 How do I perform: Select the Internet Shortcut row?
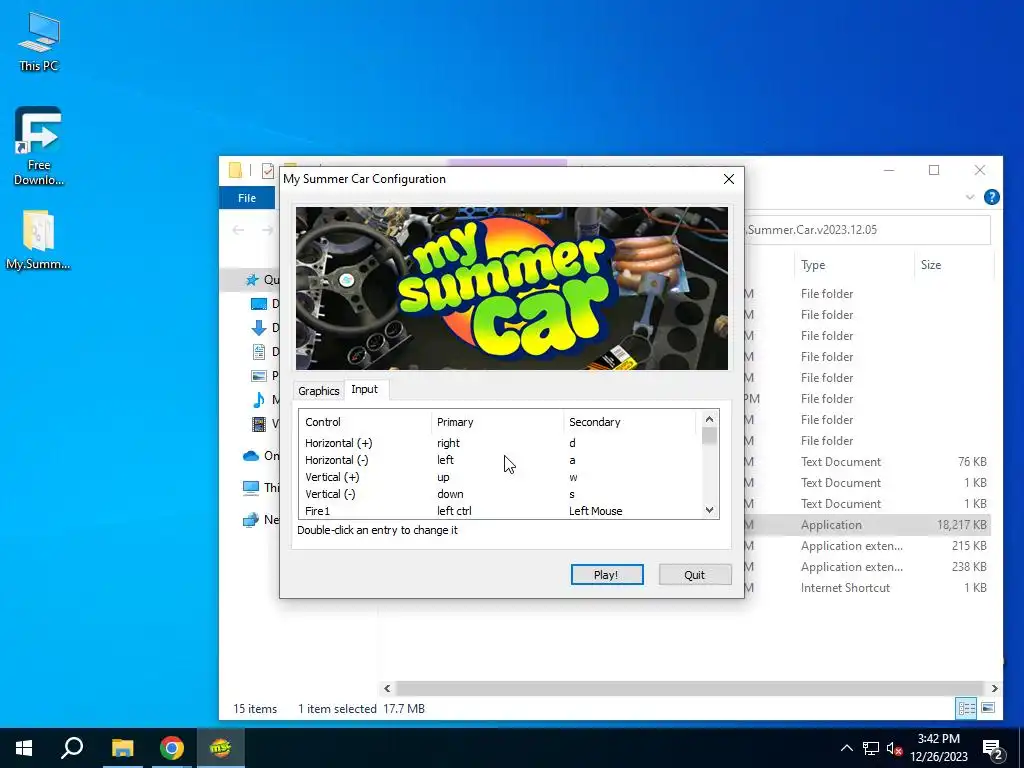[867, 588]
